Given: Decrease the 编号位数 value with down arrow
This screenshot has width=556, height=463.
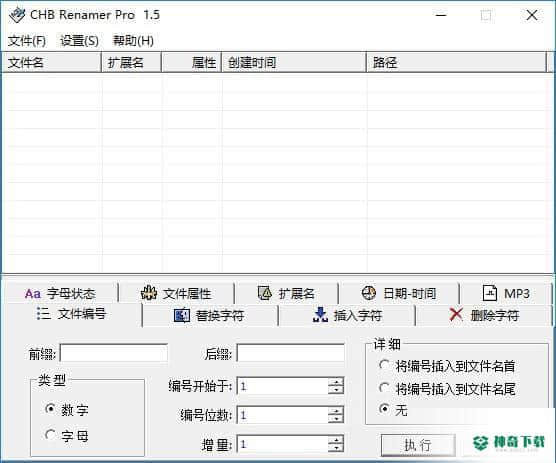Looking at the screenshot, I should 336,419.
